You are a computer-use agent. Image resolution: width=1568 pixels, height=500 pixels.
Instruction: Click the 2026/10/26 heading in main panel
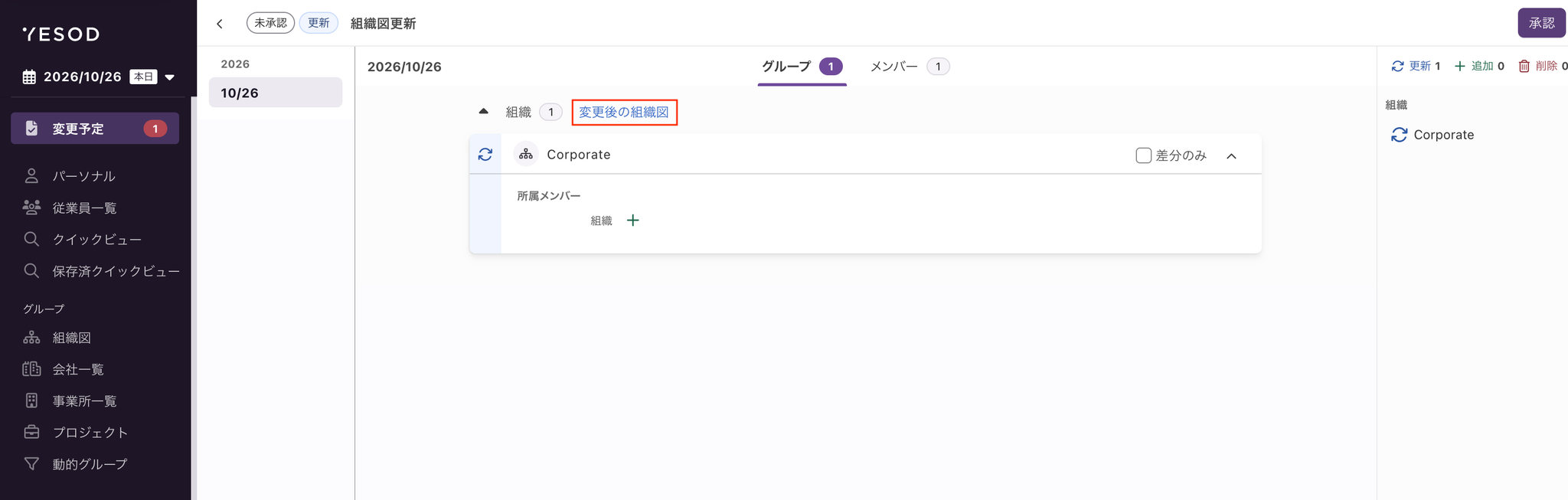click(404, 67)
